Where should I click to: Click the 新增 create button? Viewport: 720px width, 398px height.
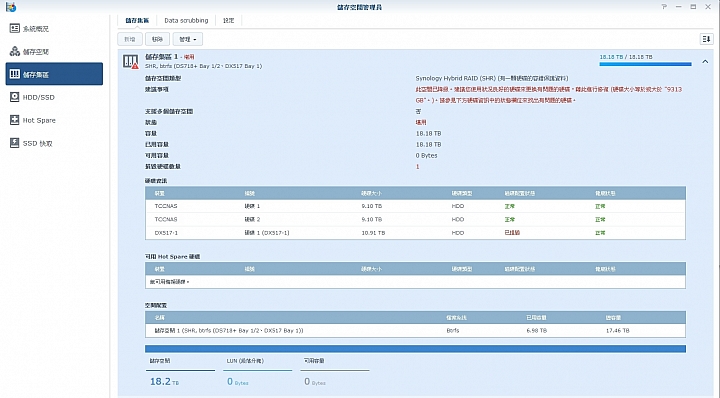click(x=130, y=39)
